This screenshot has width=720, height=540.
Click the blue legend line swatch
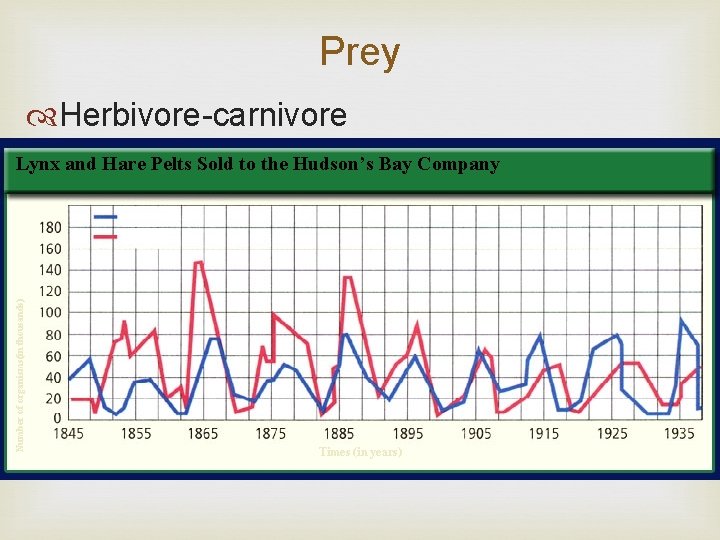105,217
